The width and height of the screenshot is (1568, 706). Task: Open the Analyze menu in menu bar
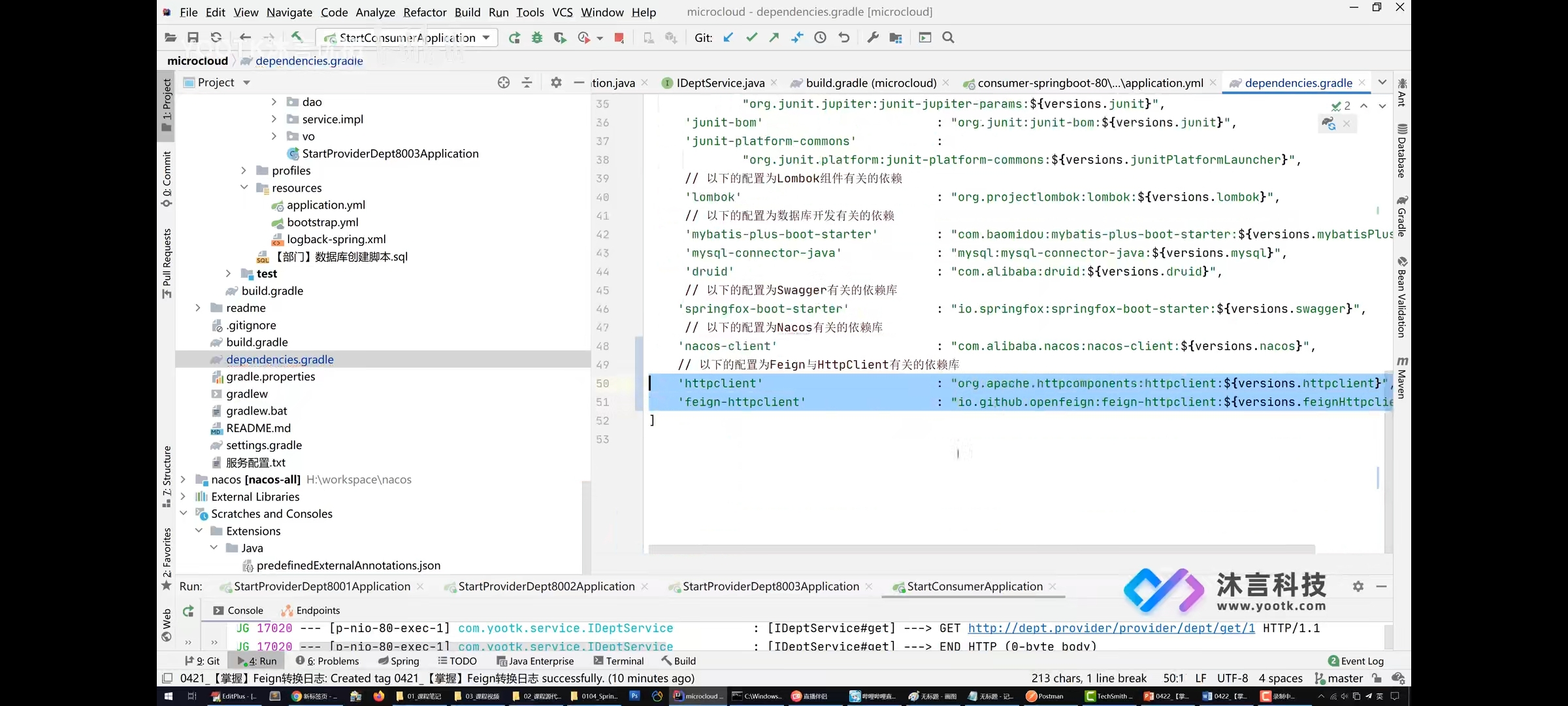click(375, 11)
